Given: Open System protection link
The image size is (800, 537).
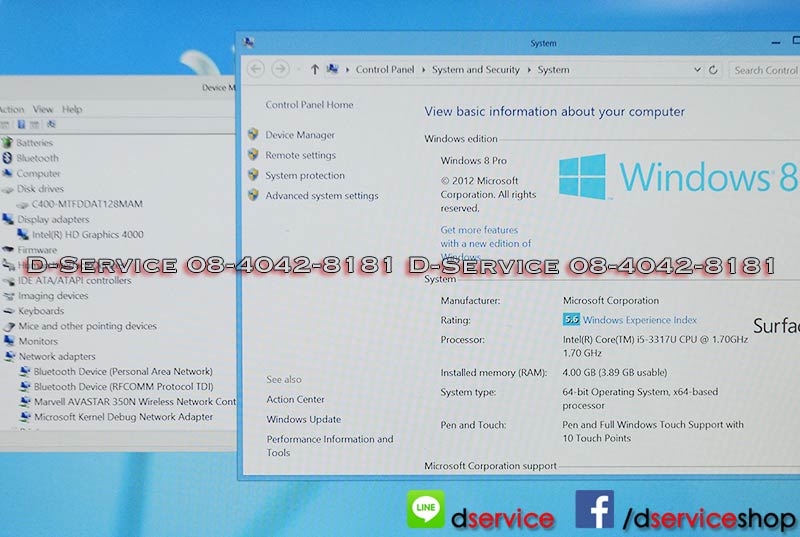Looking at the screenshot, I should tap(305, 175).
